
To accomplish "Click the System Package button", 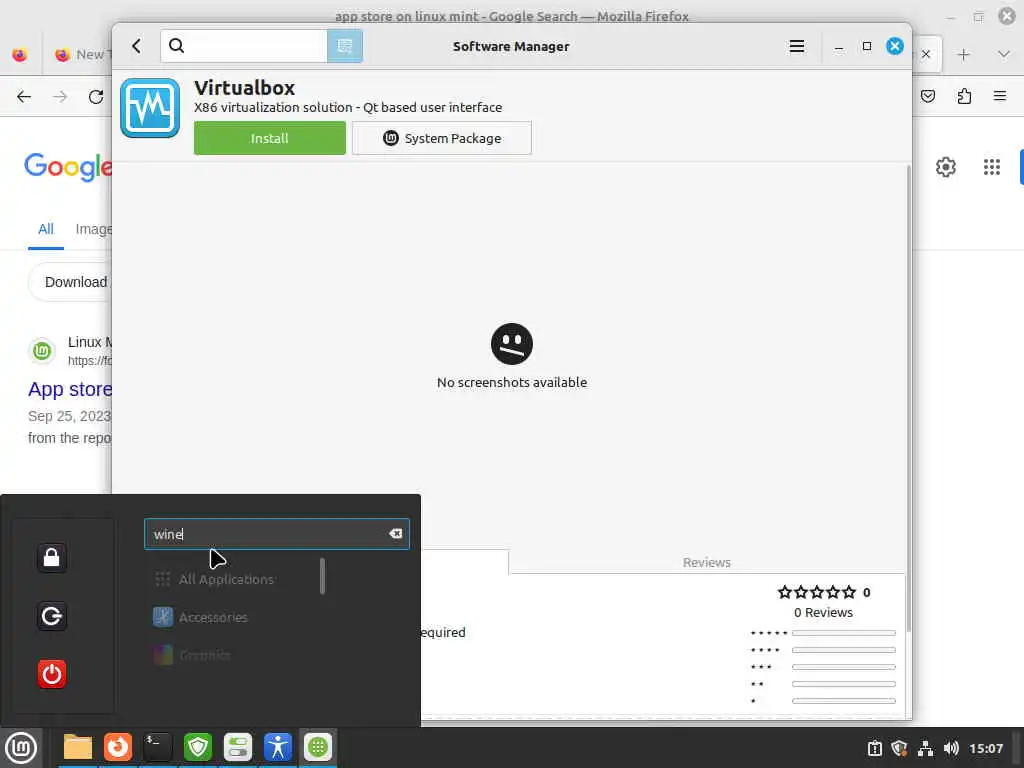I will pyautogui.click(x=442, y=138).
